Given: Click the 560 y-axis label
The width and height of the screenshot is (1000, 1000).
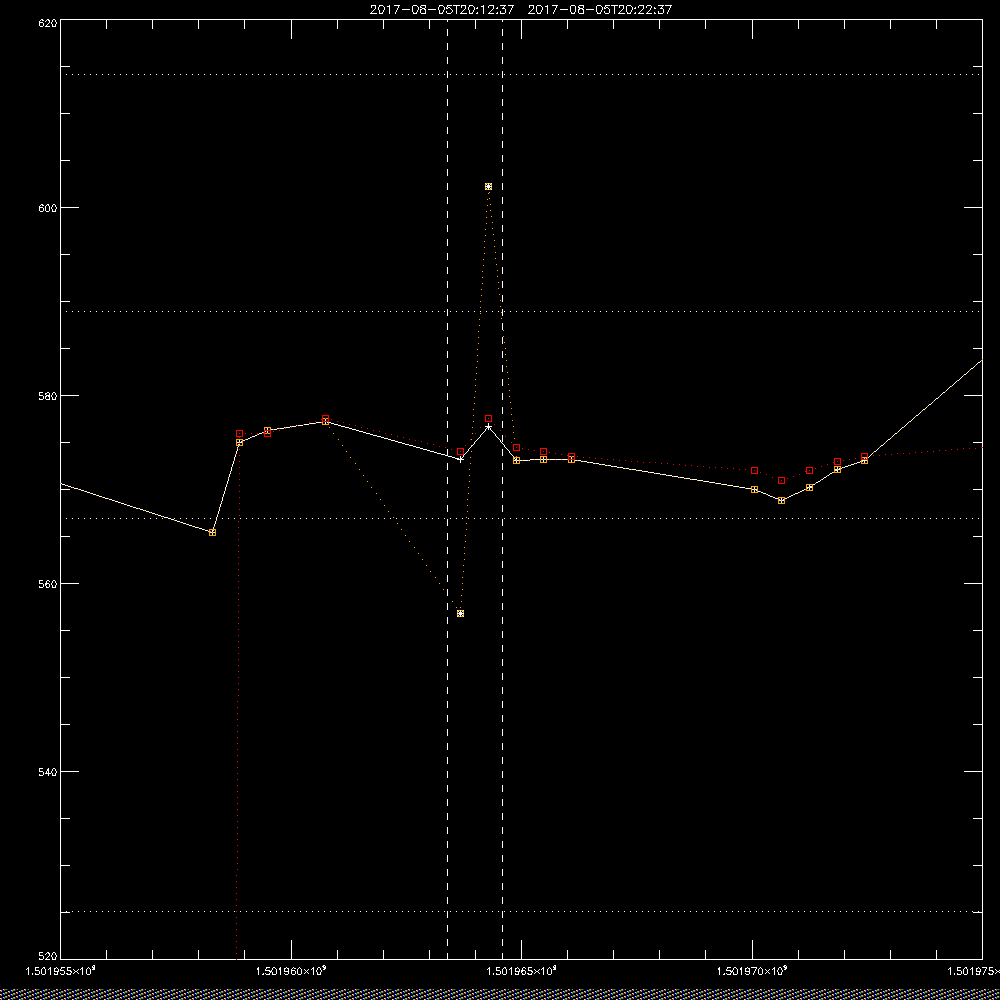Looking at the screenshot, I should pos(48,584).
